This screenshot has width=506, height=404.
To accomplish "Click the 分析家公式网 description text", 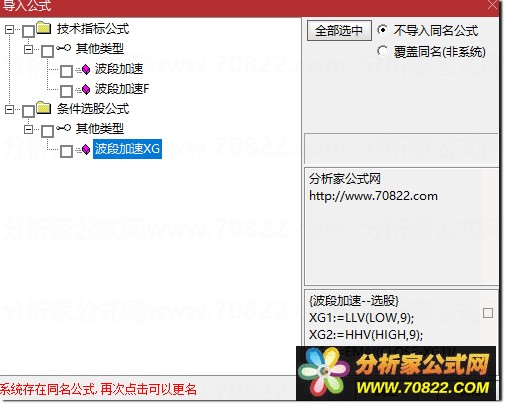I will pos(345,179).
